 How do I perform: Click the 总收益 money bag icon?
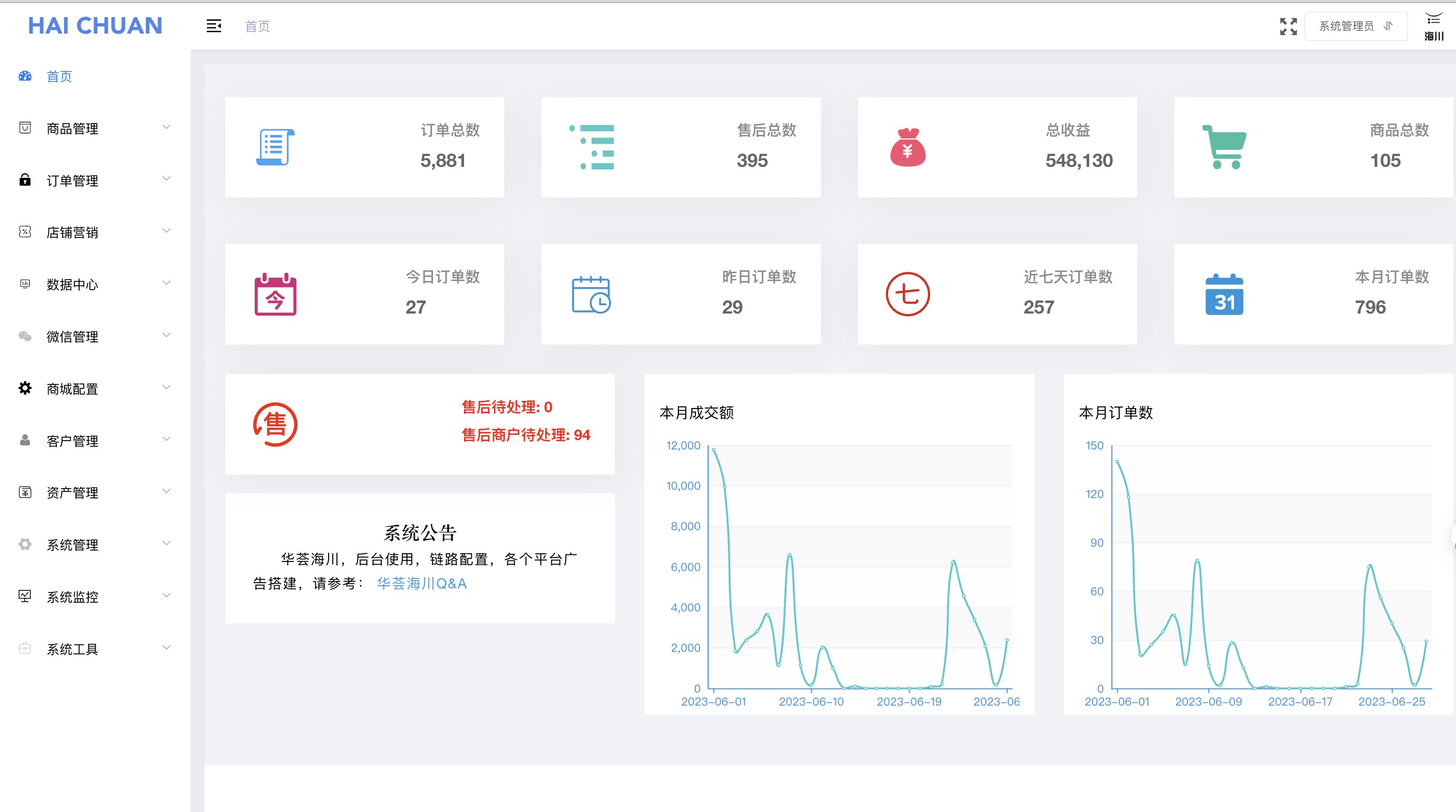coord(908,147)
